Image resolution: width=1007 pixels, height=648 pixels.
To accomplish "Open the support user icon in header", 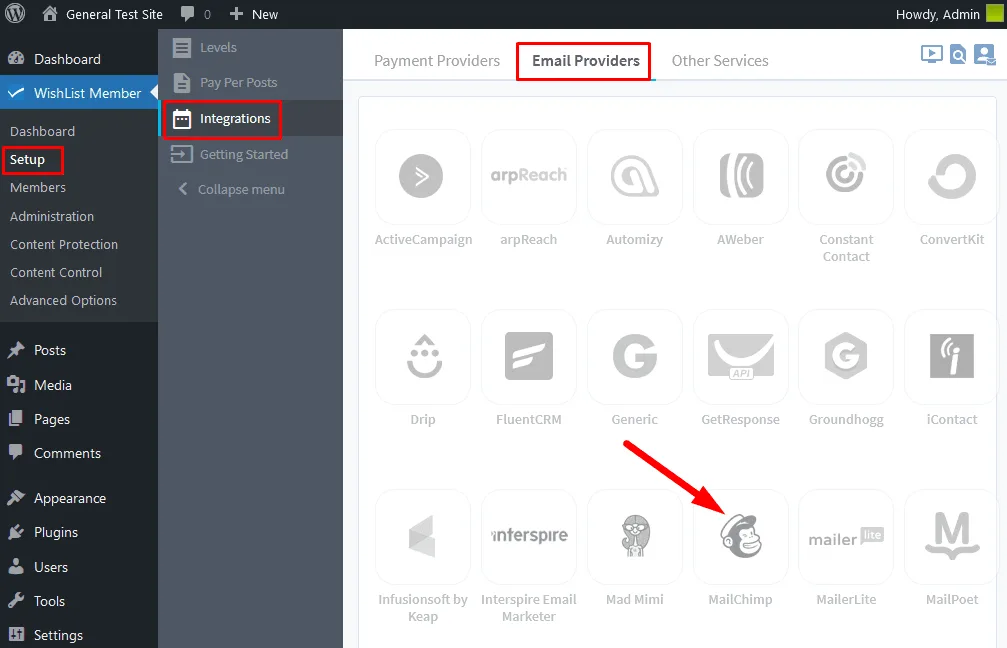I will [x=985, y=55].
